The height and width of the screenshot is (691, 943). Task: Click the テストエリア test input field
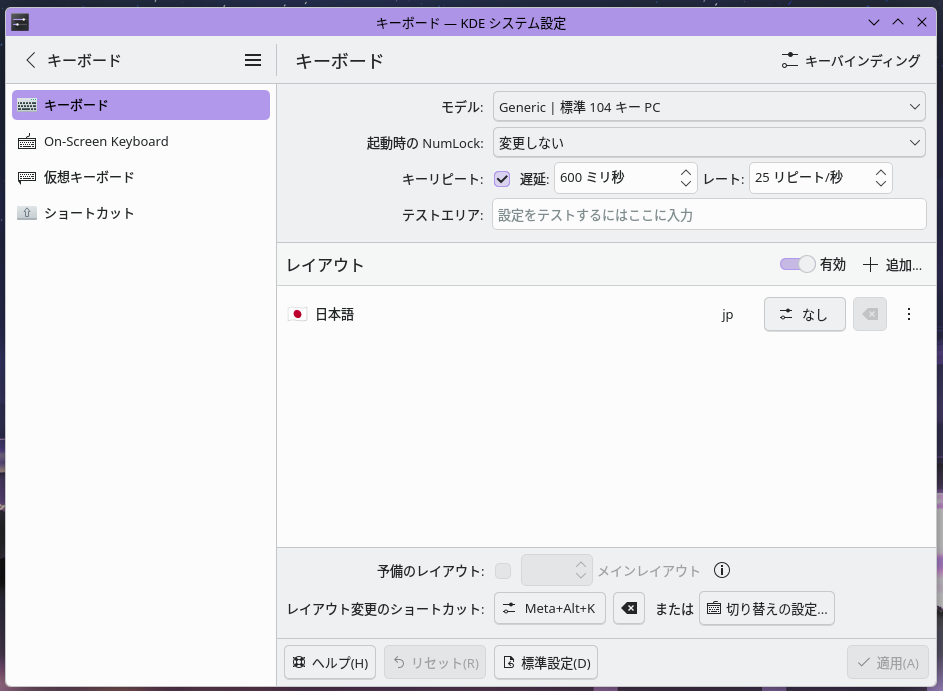click(709, 214)
